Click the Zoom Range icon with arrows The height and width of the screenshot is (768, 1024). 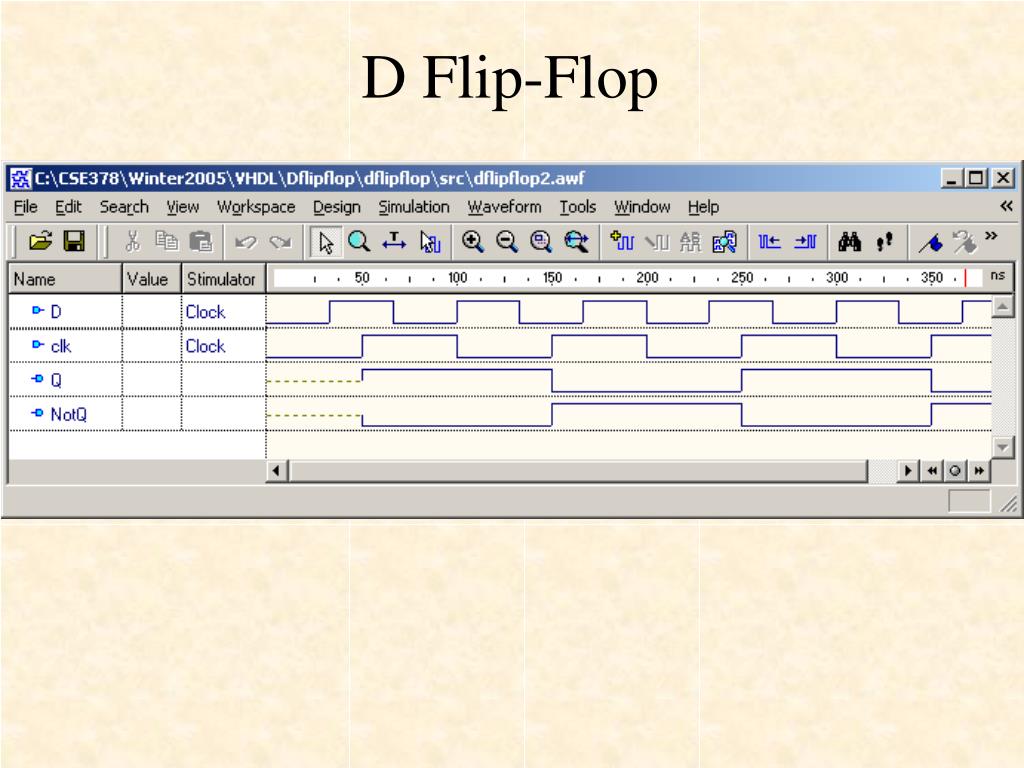576,242
